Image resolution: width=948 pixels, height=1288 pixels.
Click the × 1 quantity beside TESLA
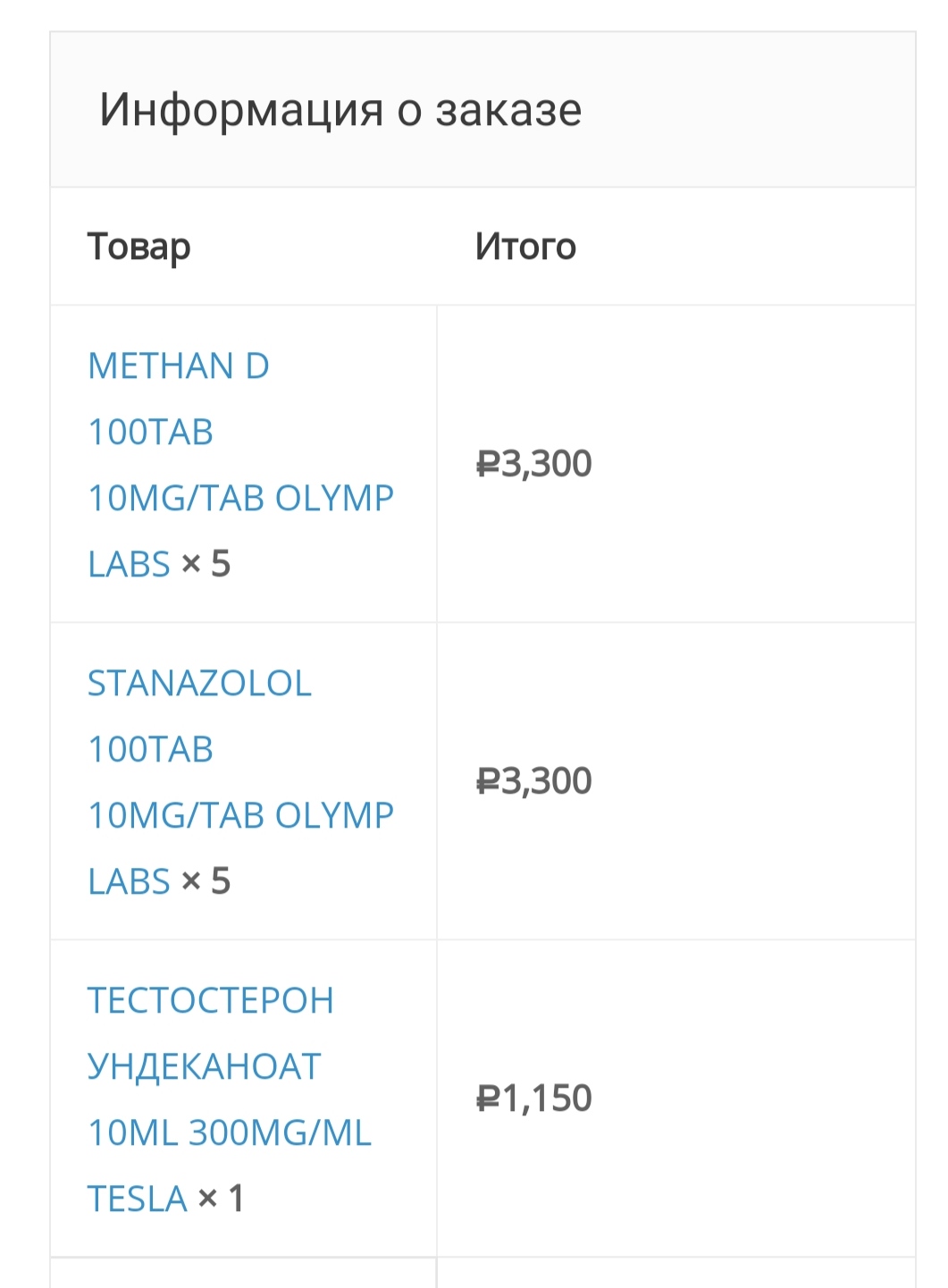pos(221,1199)
